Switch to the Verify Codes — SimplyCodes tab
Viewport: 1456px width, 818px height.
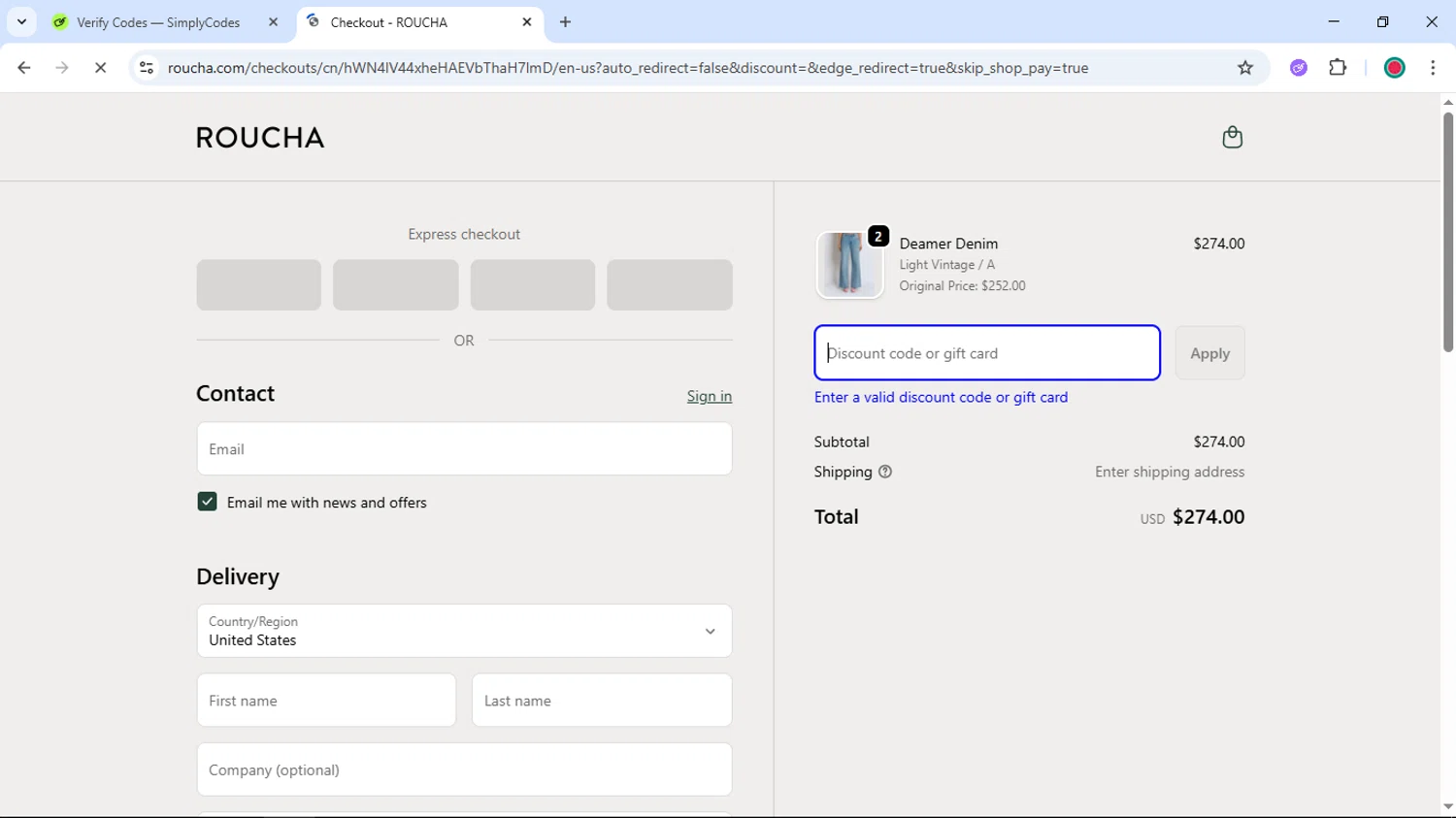(158, 22)
